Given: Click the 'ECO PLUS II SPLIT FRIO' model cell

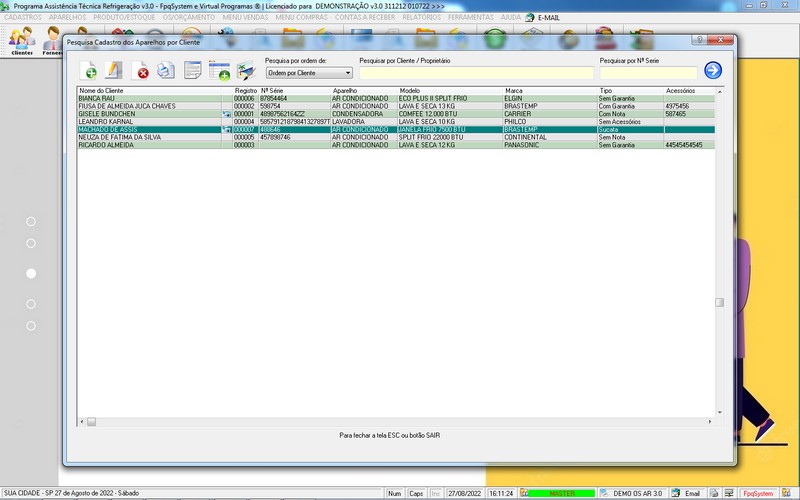Looking at the screenshot, I should [x=450, y=98].
